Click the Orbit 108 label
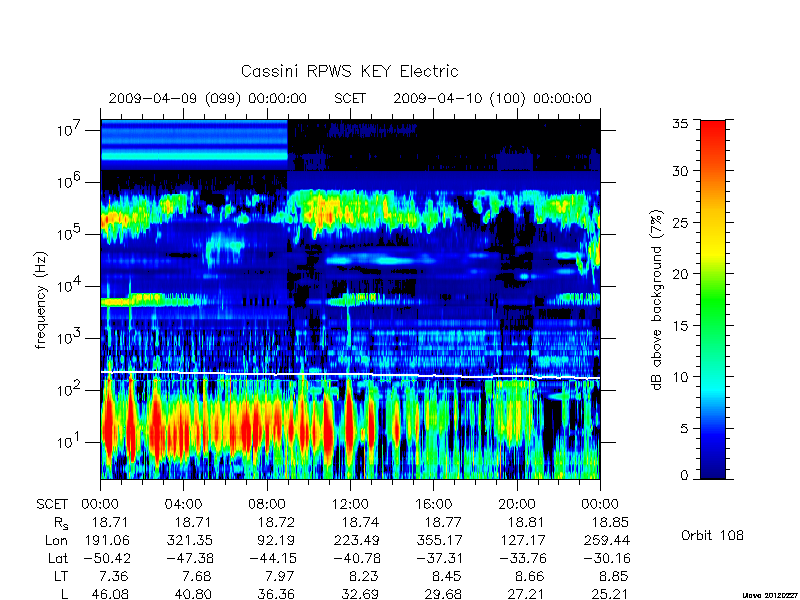Screen dimensions: 800x600 (x=712, y=536)
